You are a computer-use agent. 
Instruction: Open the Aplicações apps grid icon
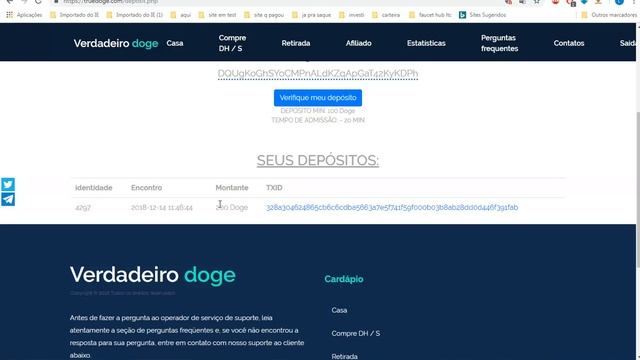[9, 15]
